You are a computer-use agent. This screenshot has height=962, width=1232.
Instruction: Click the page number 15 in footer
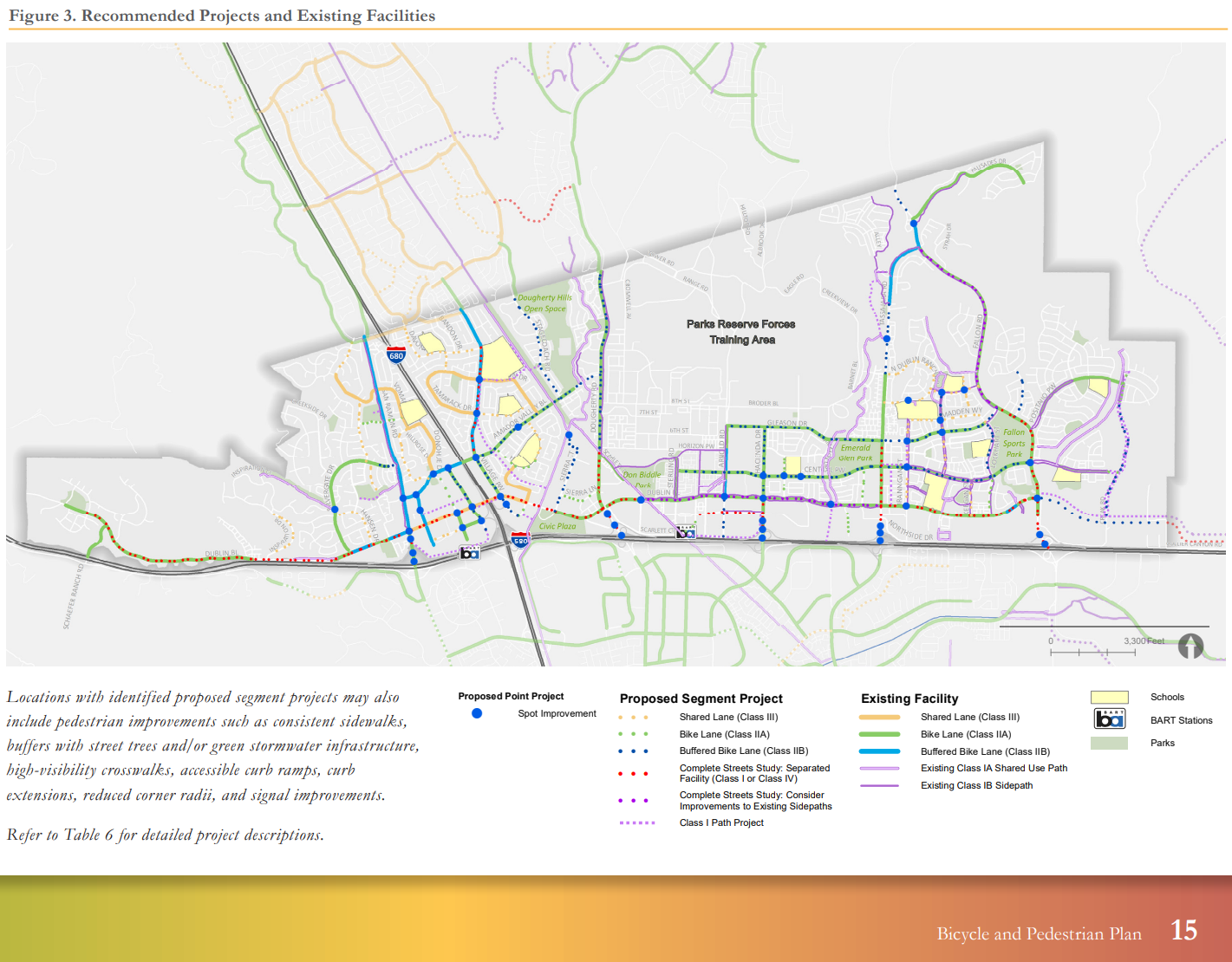(1183, 931)
